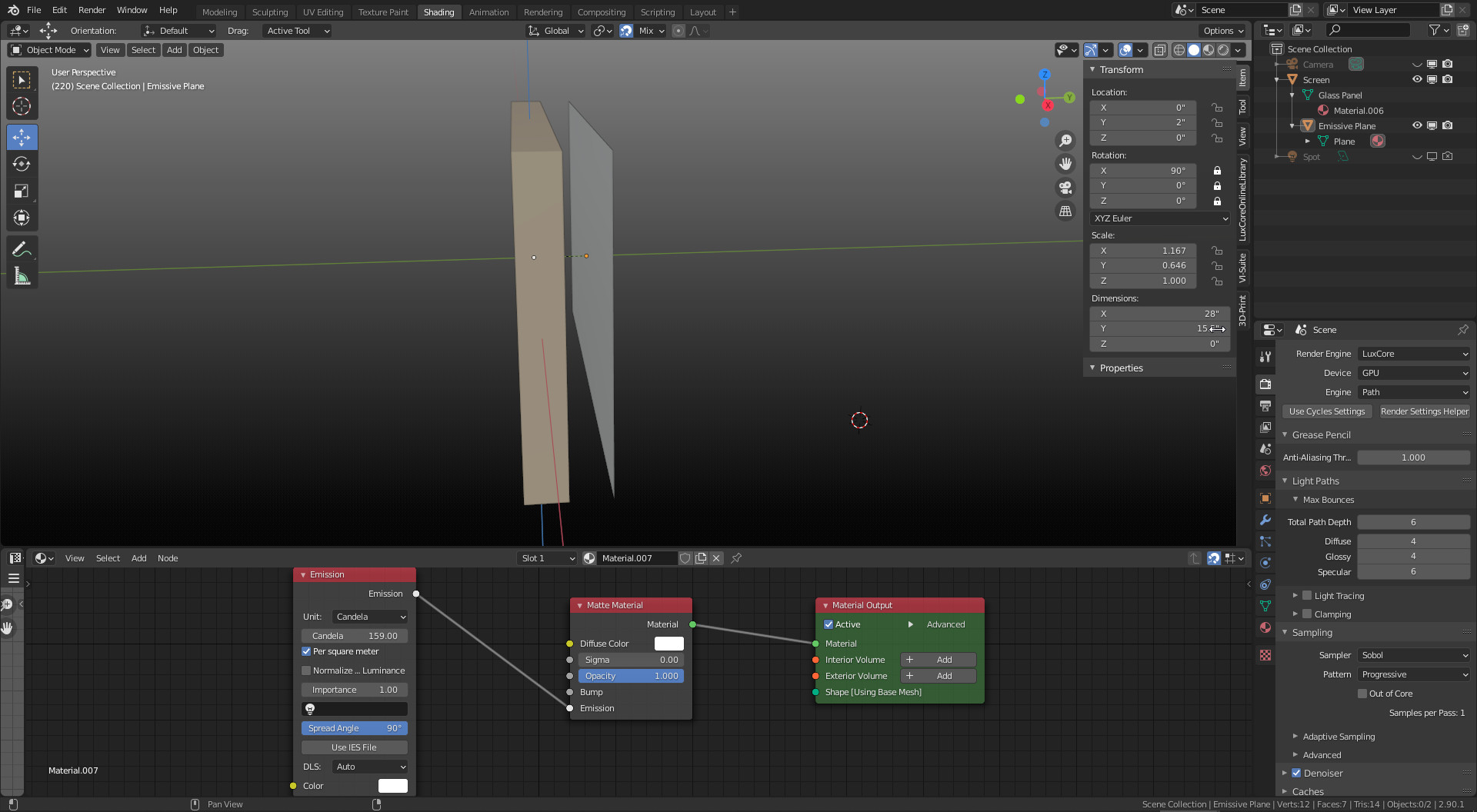This screenshot has height=812, width=1477.
Task: Select the Scale tool in toolbar
Action: pos(22,191)
